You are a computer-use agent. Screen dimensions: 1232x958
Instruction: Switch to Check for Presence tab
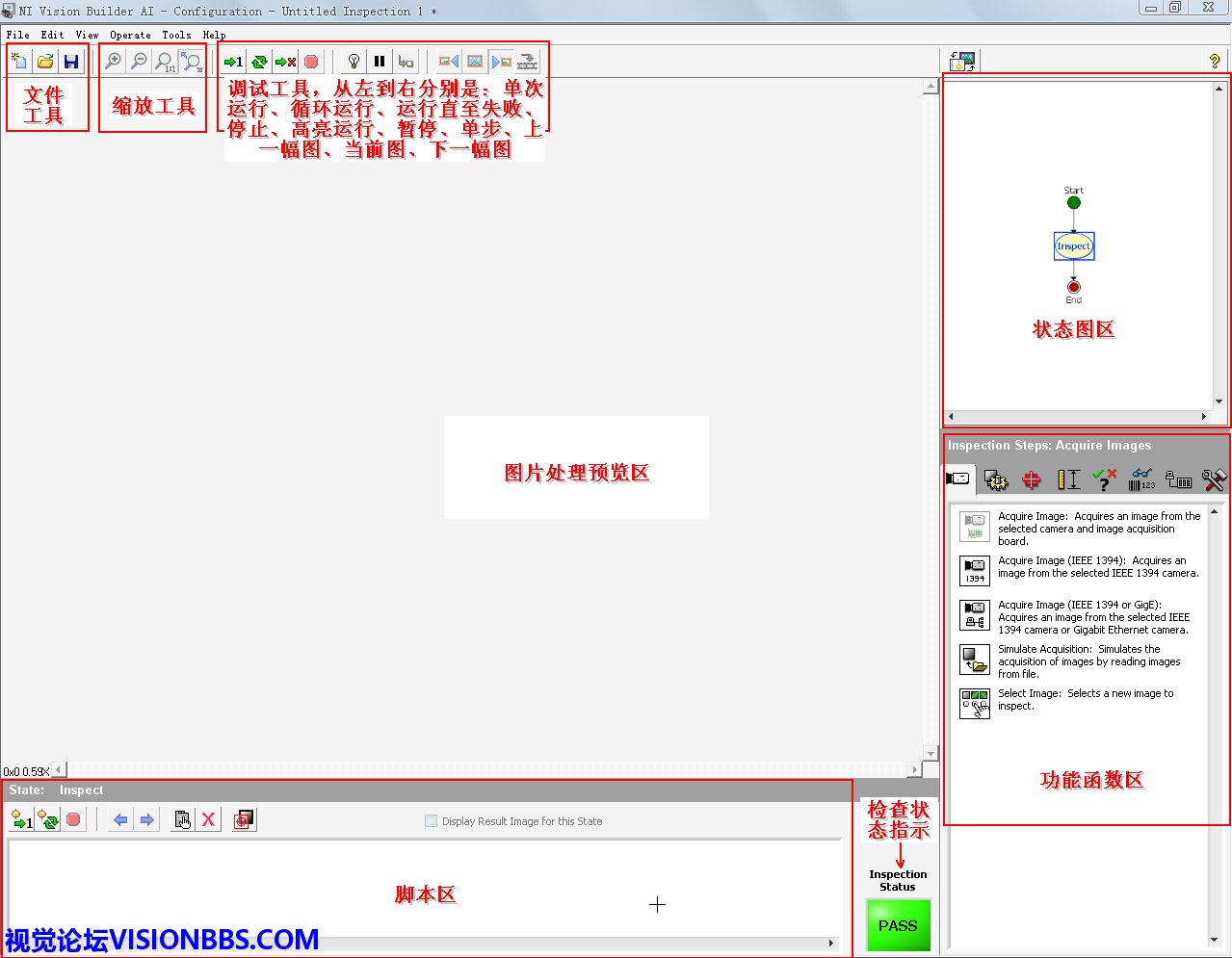coord(1105,479)
